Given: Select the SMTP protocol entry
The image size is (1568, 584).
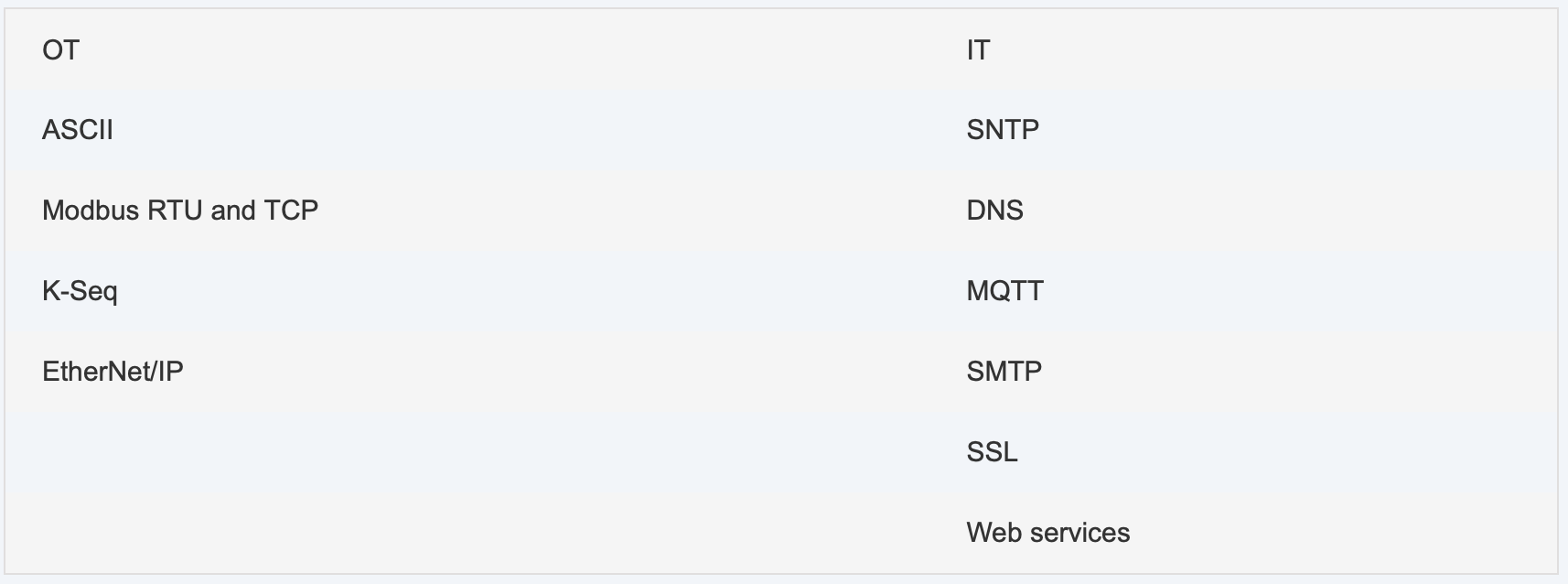Looking at the screenshot, I should pyautogui.click(x=1004, y=372).
